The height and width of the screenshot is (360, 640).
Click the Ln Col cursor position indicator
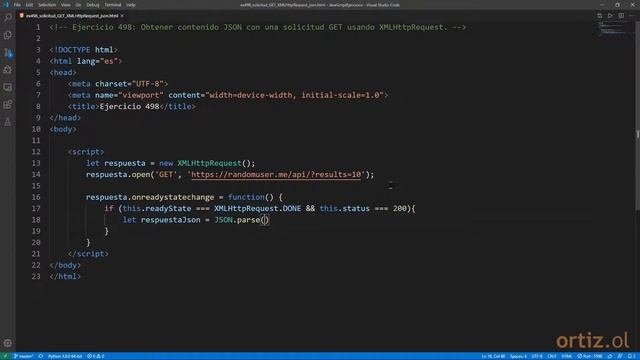493,356
